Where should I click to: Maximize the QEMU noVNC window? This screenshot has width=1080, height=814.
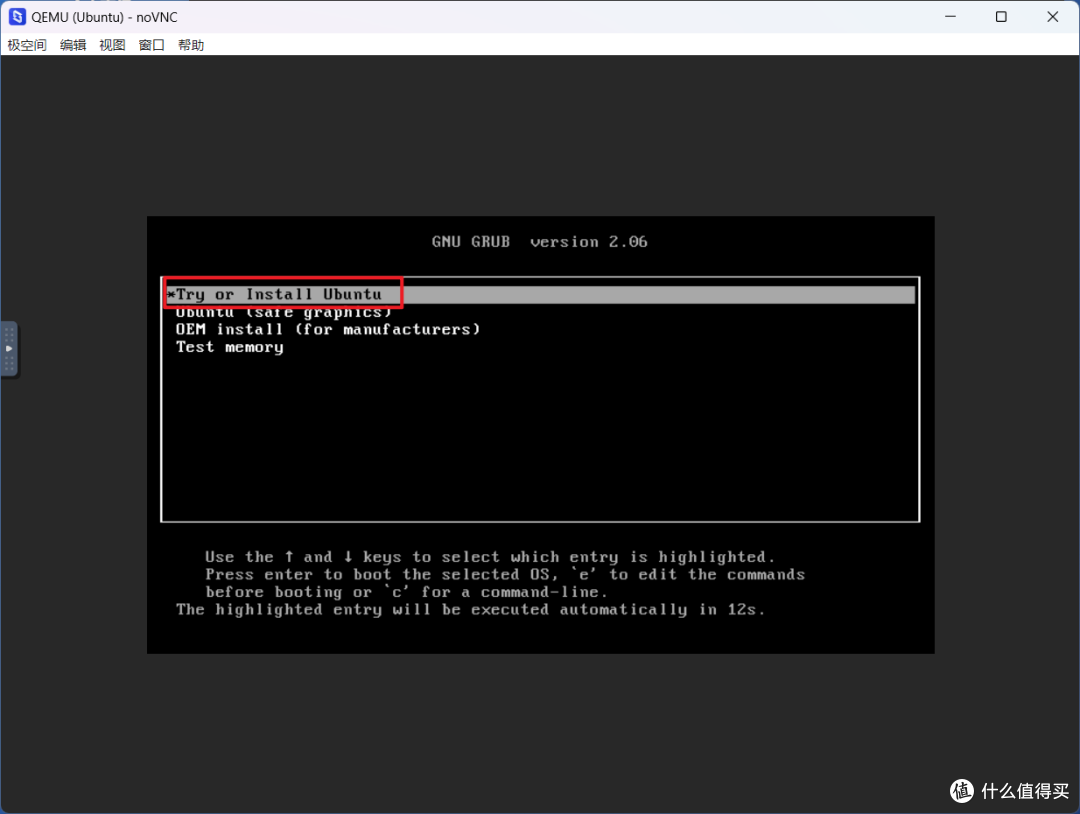coord(1001,17)
